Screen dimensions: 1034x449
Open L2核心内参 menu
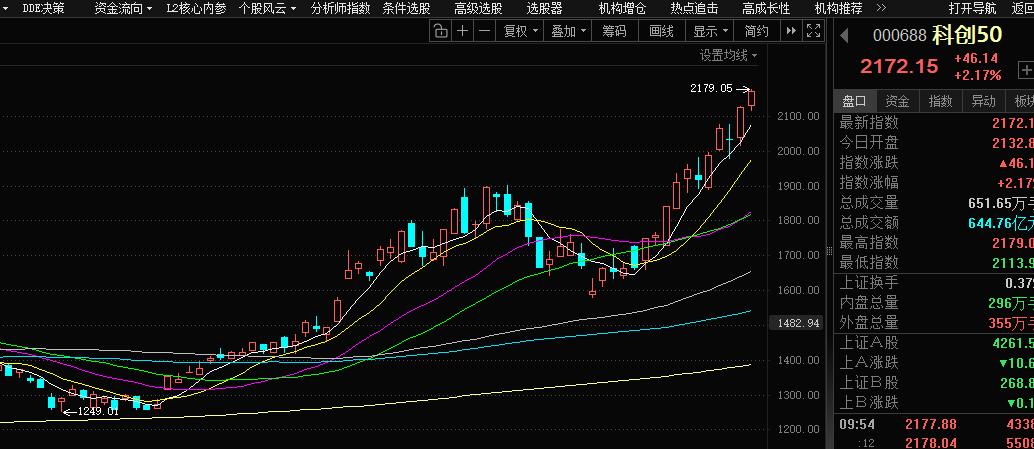click(x=196, y=9)
